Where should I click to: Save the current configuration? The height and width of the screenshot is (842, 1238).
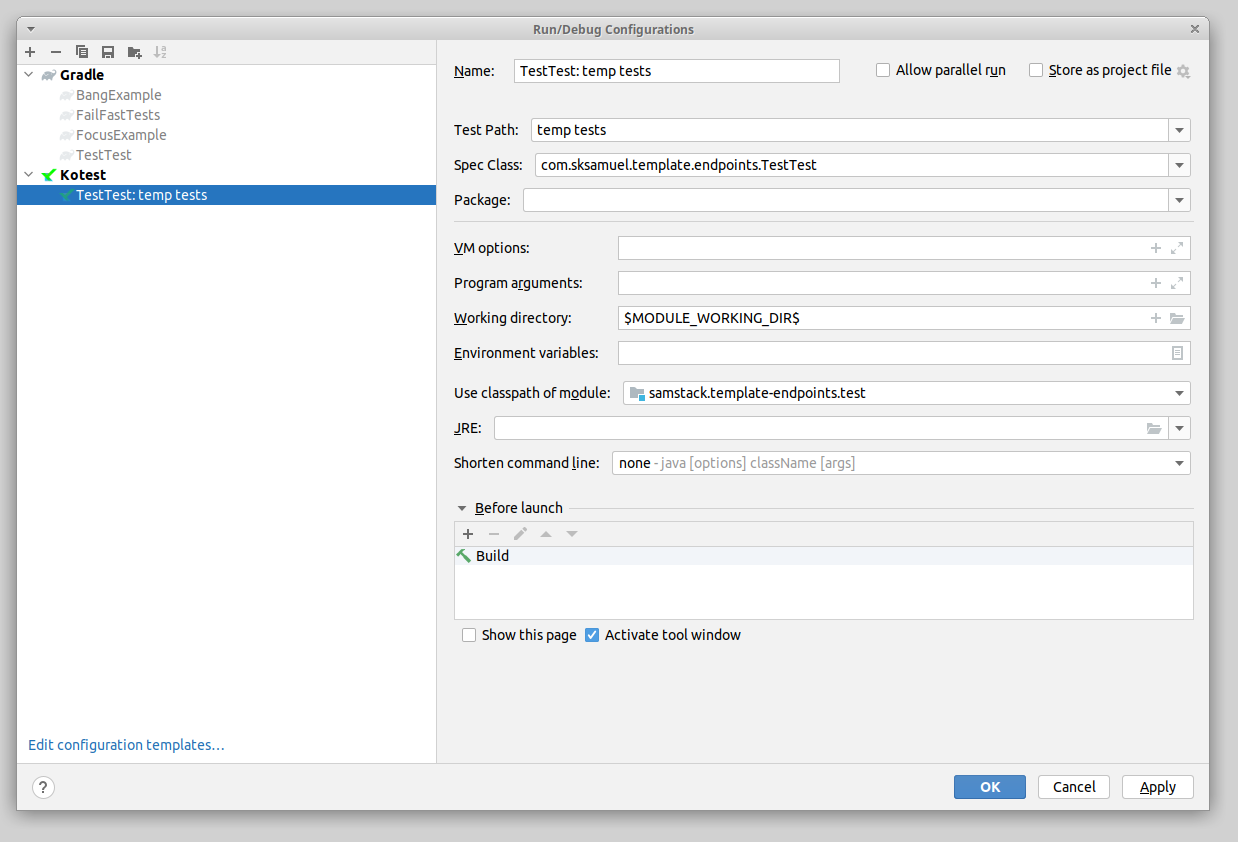107,52
